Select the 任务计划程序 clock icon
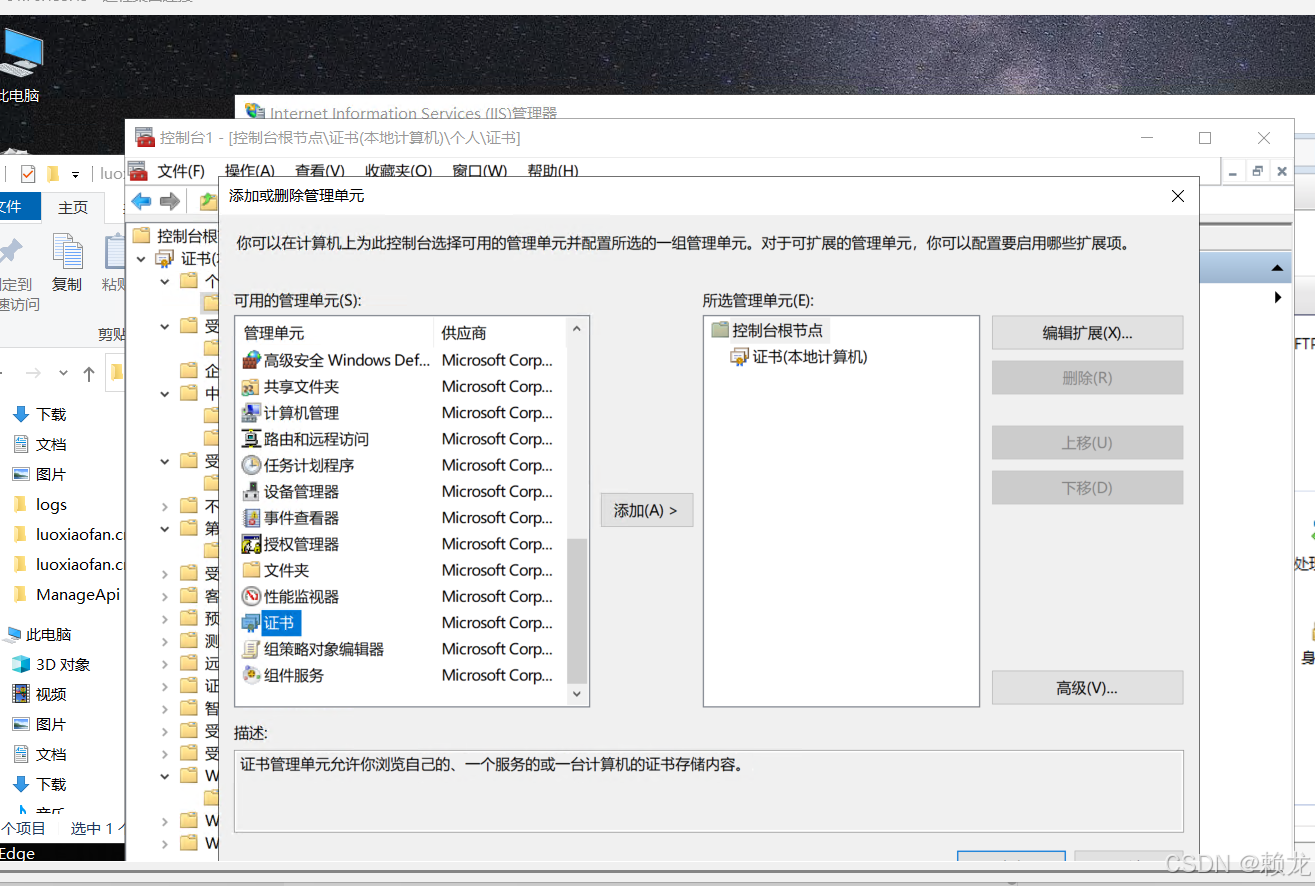This screenshot has width=1315, height=886. [x=251, y=465]
